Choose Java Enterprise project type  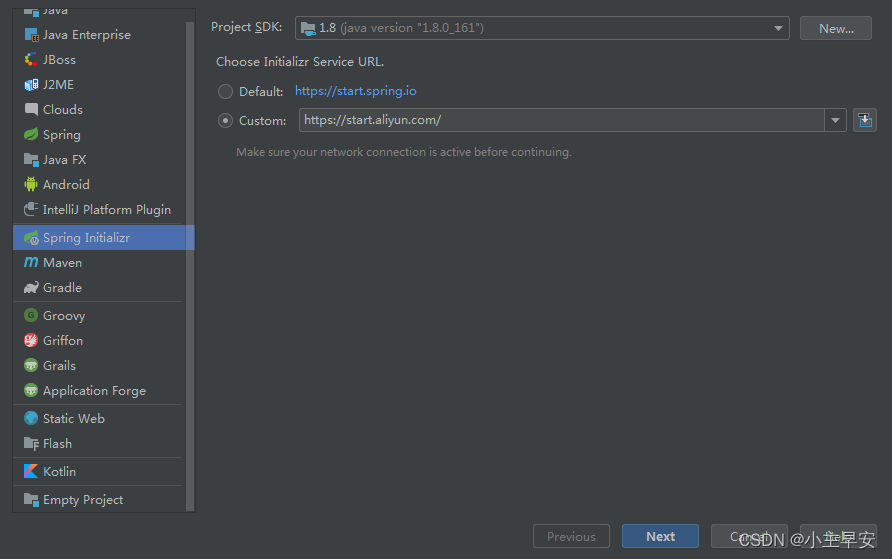(99, 35)
